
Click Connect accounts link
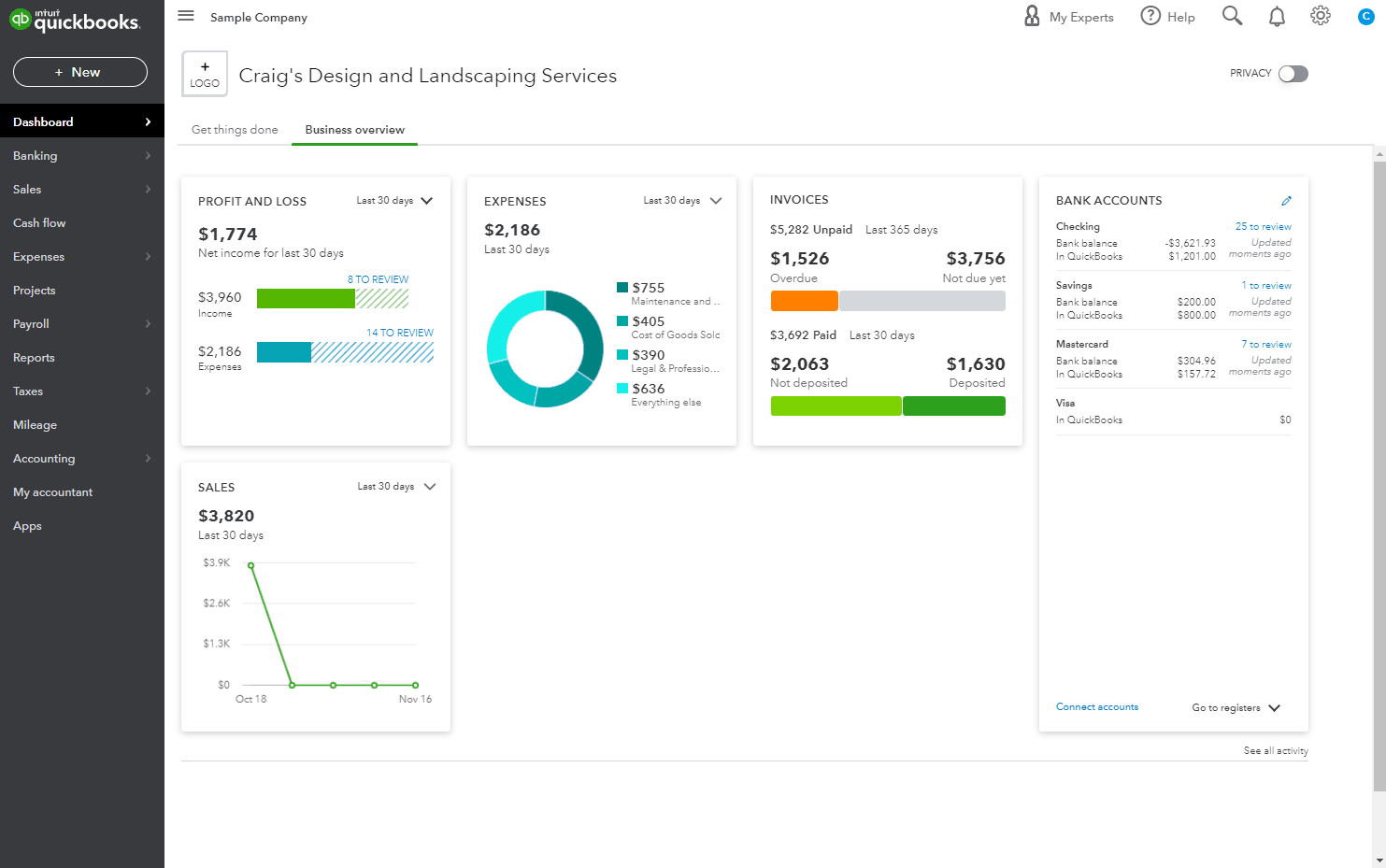point(1097,707)
